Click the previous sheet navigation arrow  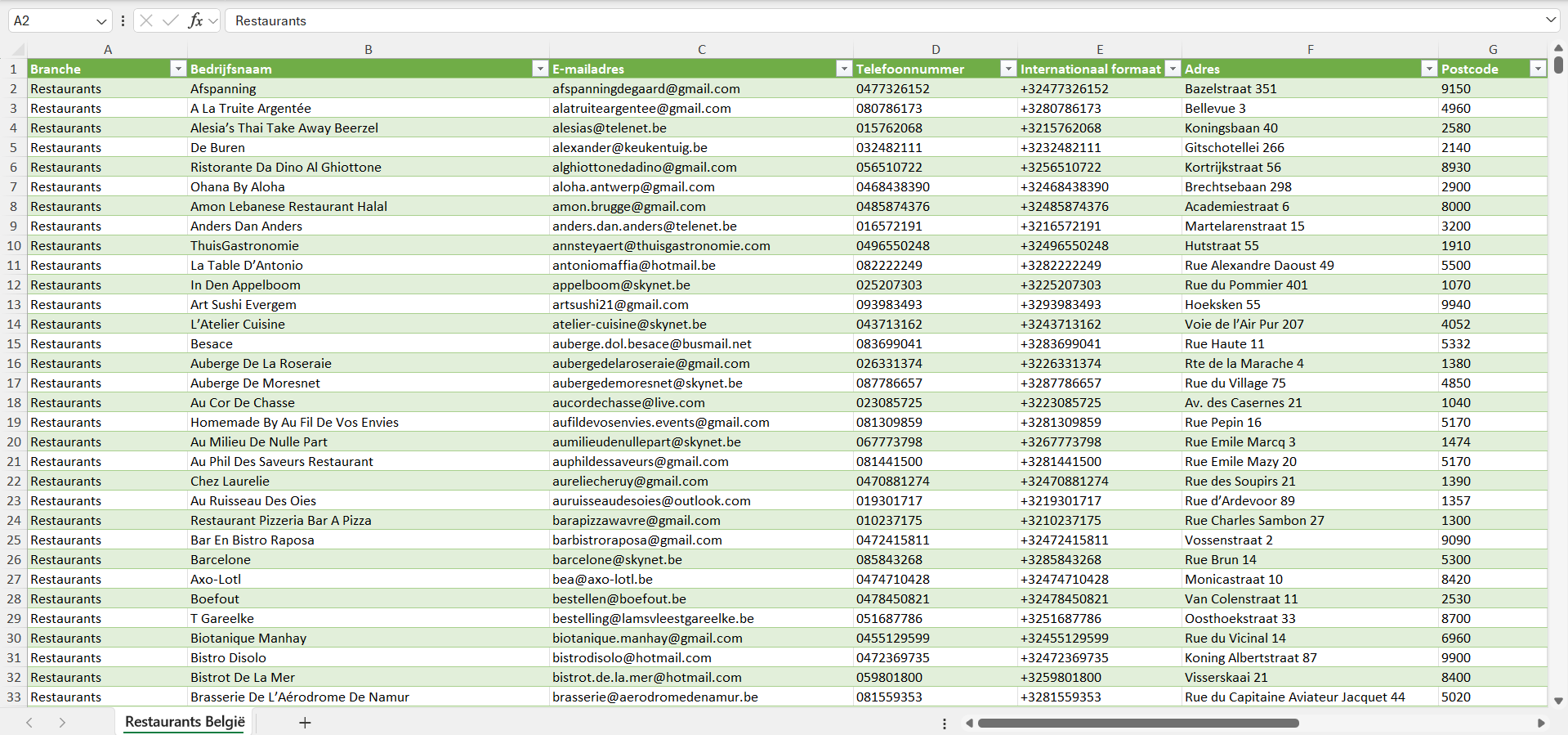(x=29, y=723)
